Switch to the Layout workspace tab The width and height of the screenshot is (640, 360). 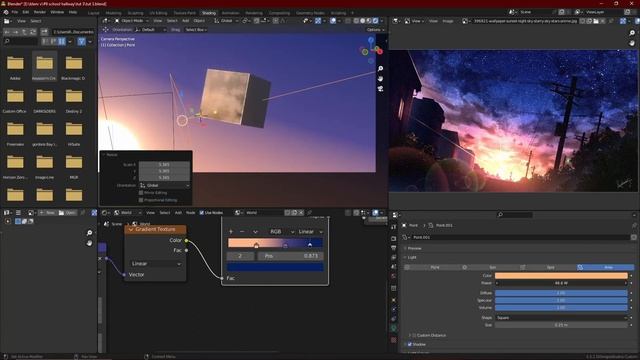[x=93, y=13]
